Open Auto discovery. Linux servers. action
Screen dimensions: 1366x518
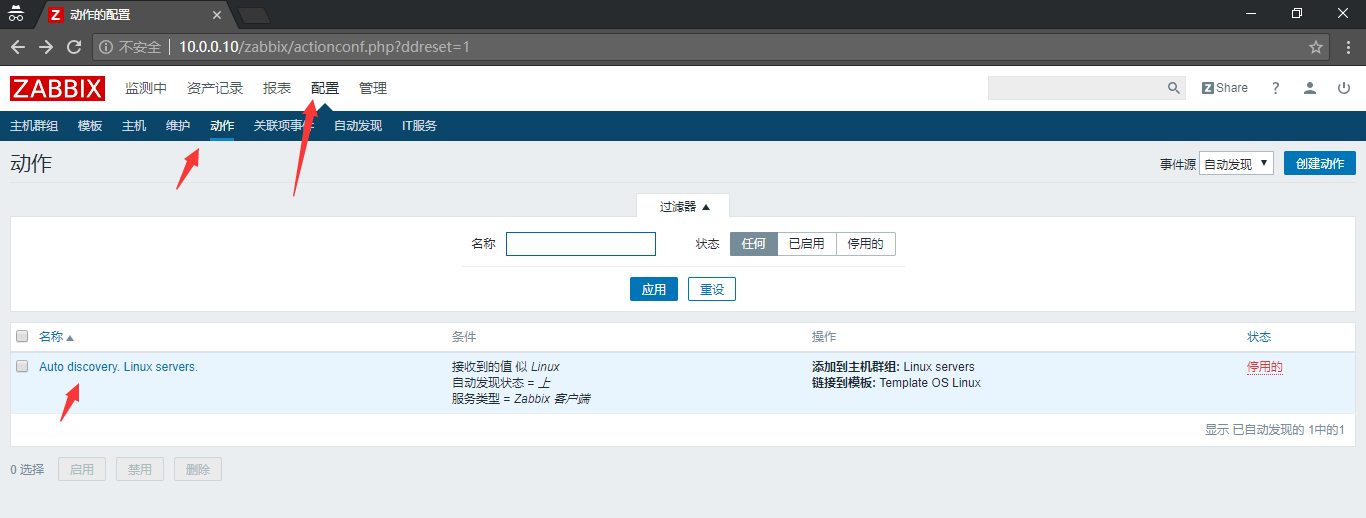click(x=118, y=367)
